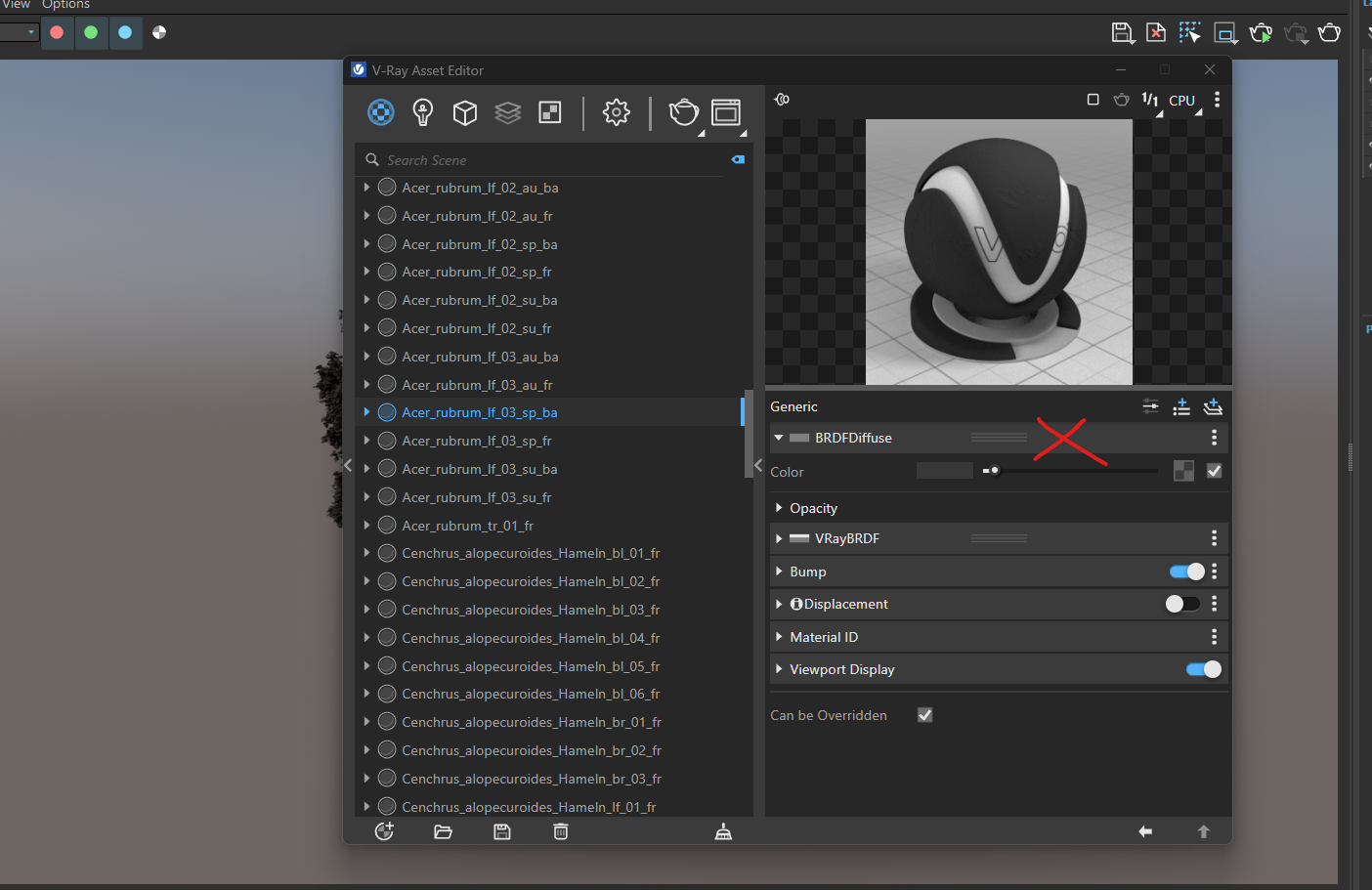The image size is (1372, 890).
Task: Open the Materials category in Asset Editor
Action: (381, 112)
